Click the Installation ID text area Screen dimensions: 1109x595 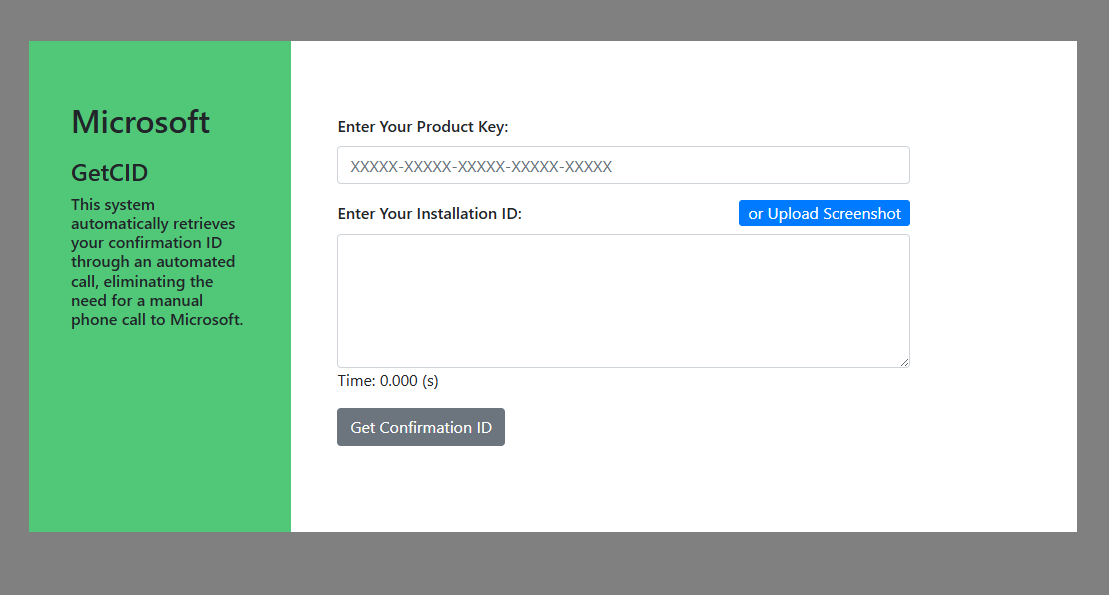(623, 301)
